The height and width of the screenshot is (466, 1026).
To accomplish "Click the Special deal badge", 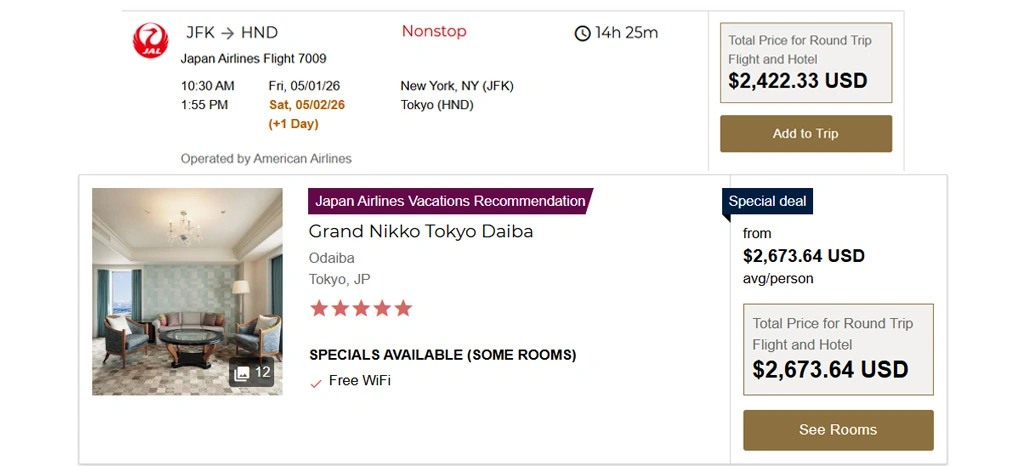I will pyautogui.click(x=767, y=201).
